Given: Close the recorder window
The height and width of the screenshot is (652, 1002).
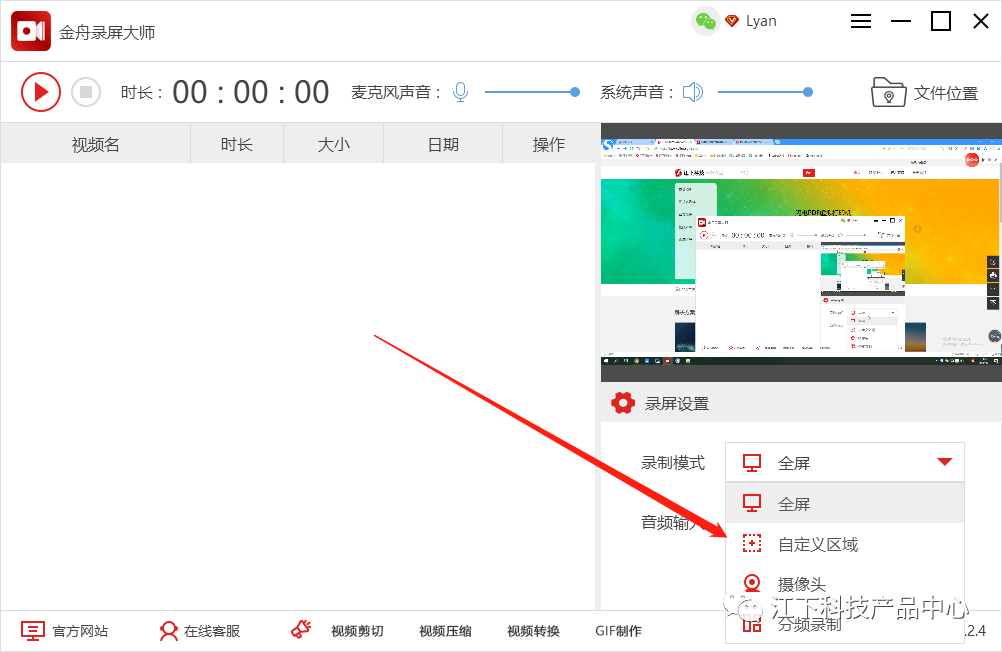Looking at the screenshot, I should click(981, 21).
